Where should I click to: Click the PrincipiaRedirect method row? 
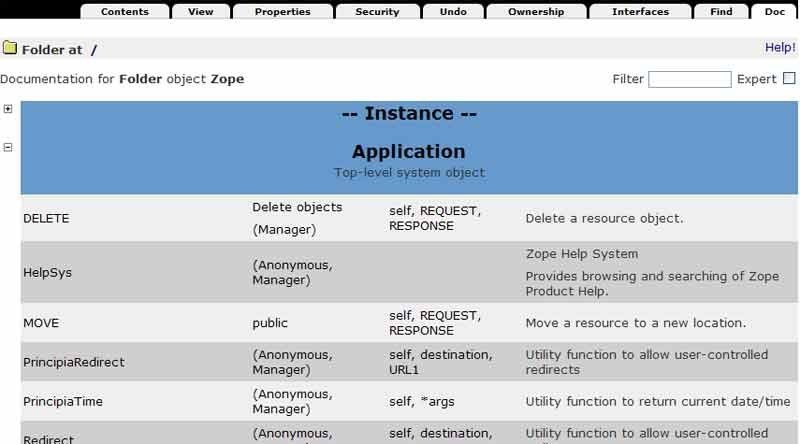73,362
